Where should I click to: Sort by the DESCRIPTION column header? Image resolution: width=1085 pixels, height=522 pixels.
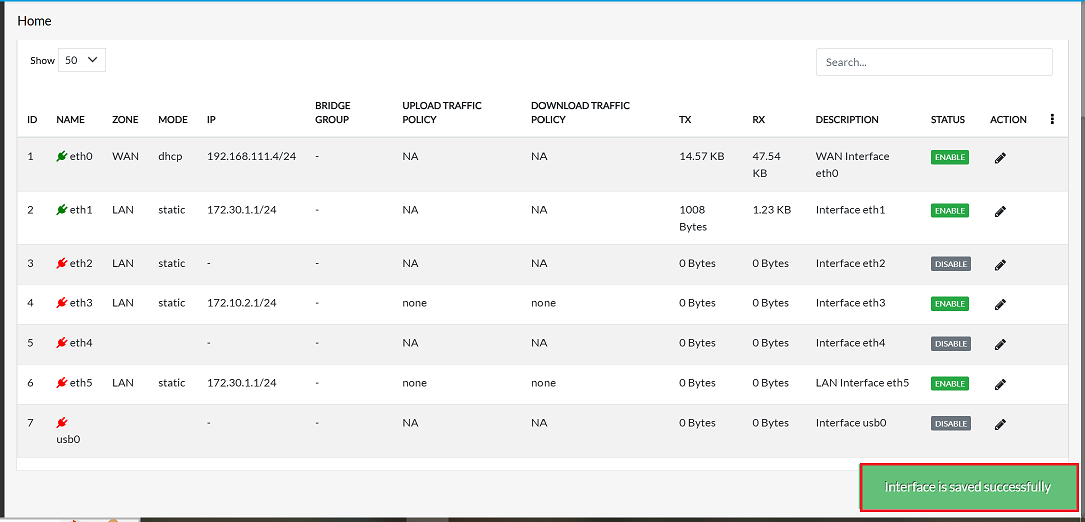click(847, 120)
